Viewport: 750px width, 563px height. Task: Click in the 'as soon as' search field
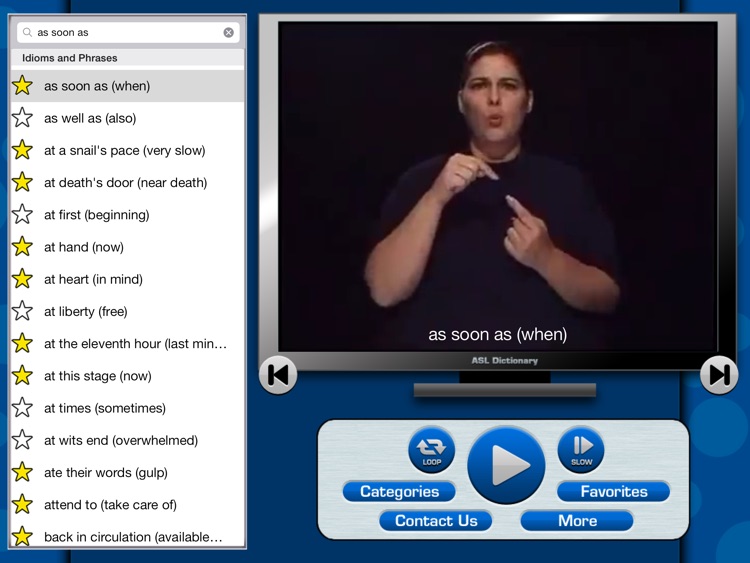pyautogui.click(x=128, y=33)
